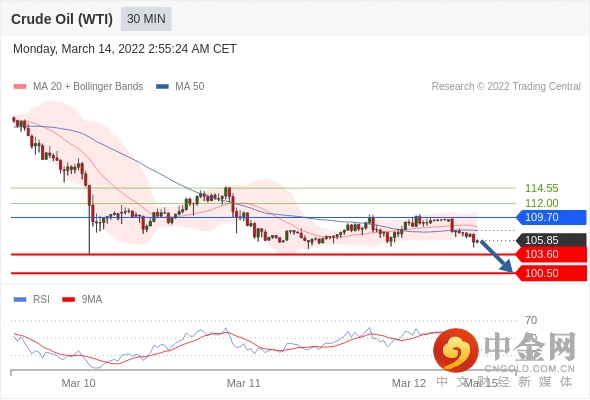Click the Crude Oil (WTI) title
Image resolution: width=590 pixels, height=400 pixels.
tap(62, 19)
